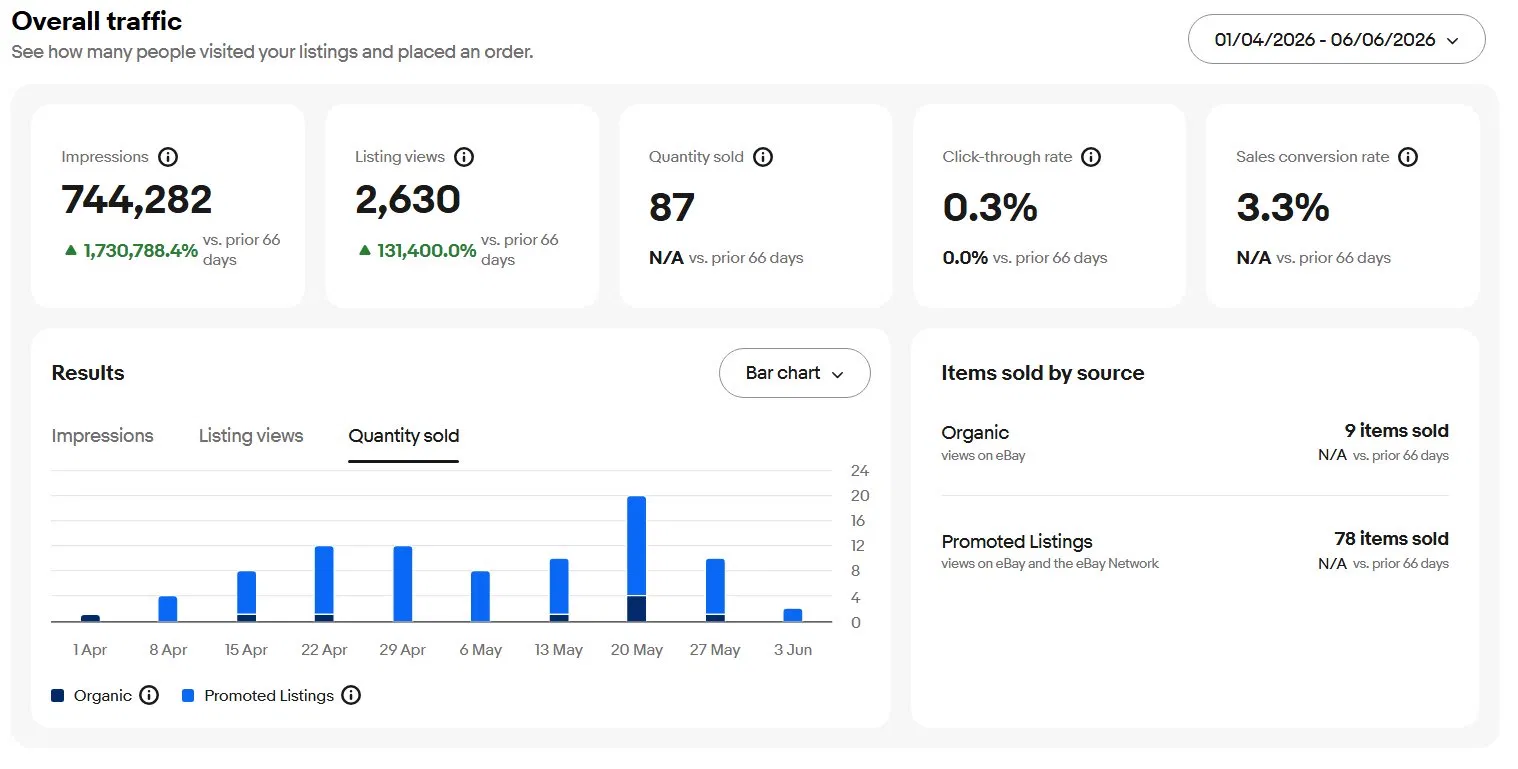Click the 3 Jun bar in chart
The image size is (1518, 769).
793,615
